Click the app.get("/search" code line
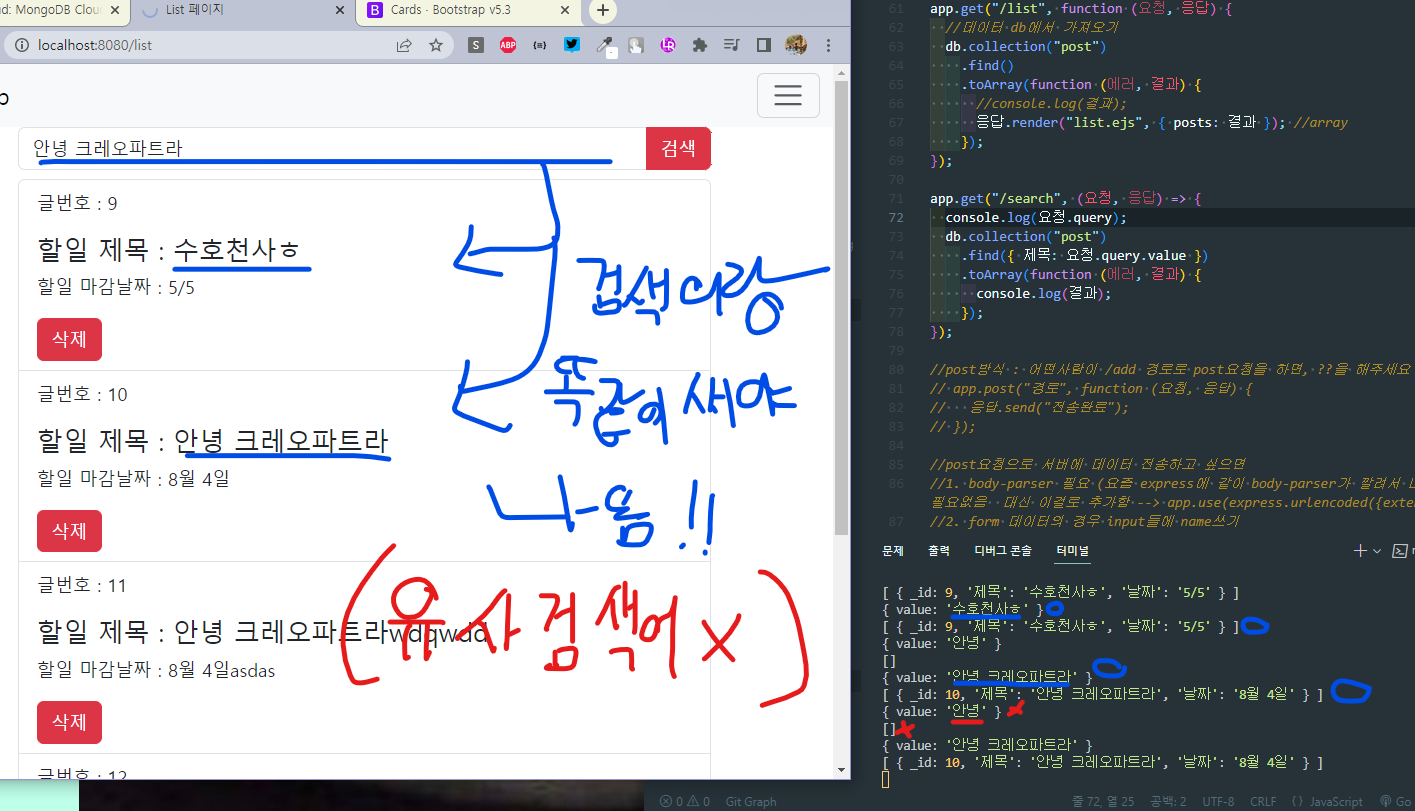The height and width of the screenshot is (811, 1415). point(1065,199)
